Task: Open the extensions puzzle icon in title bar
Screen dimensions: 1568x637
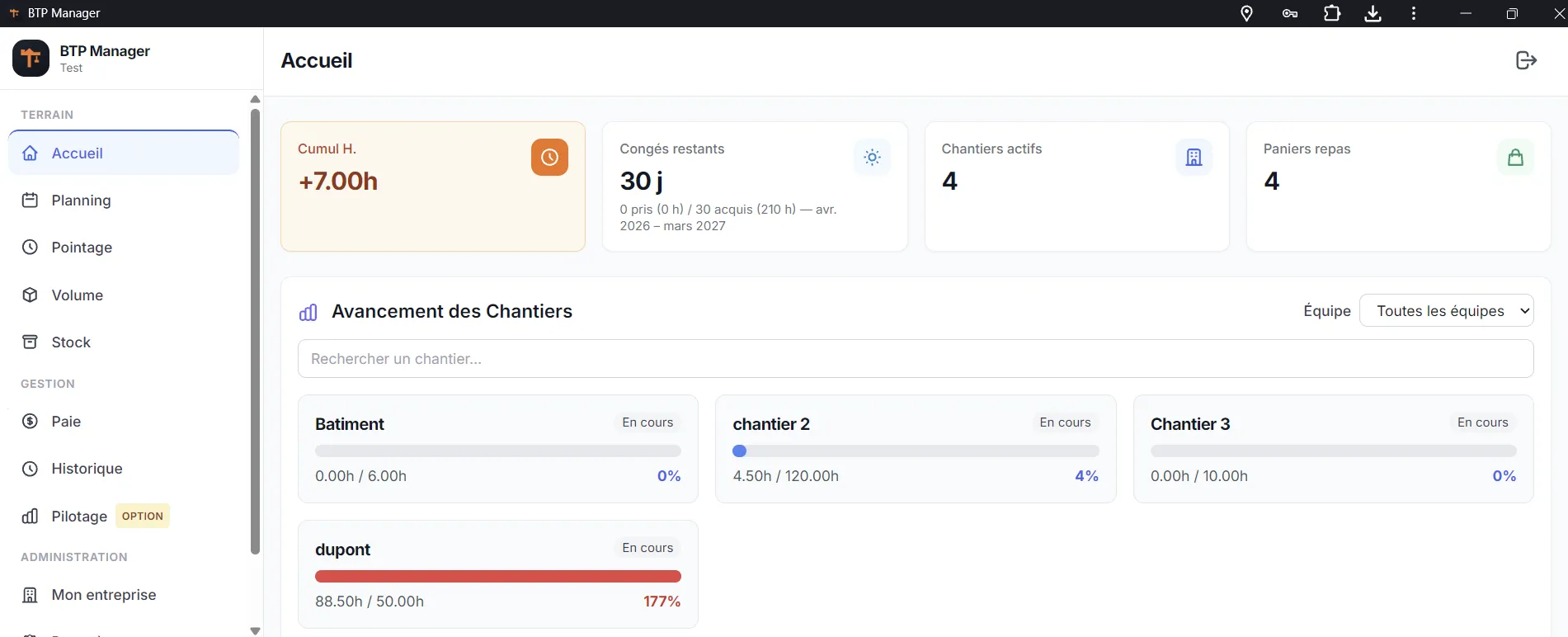Action: [1331, 13]
